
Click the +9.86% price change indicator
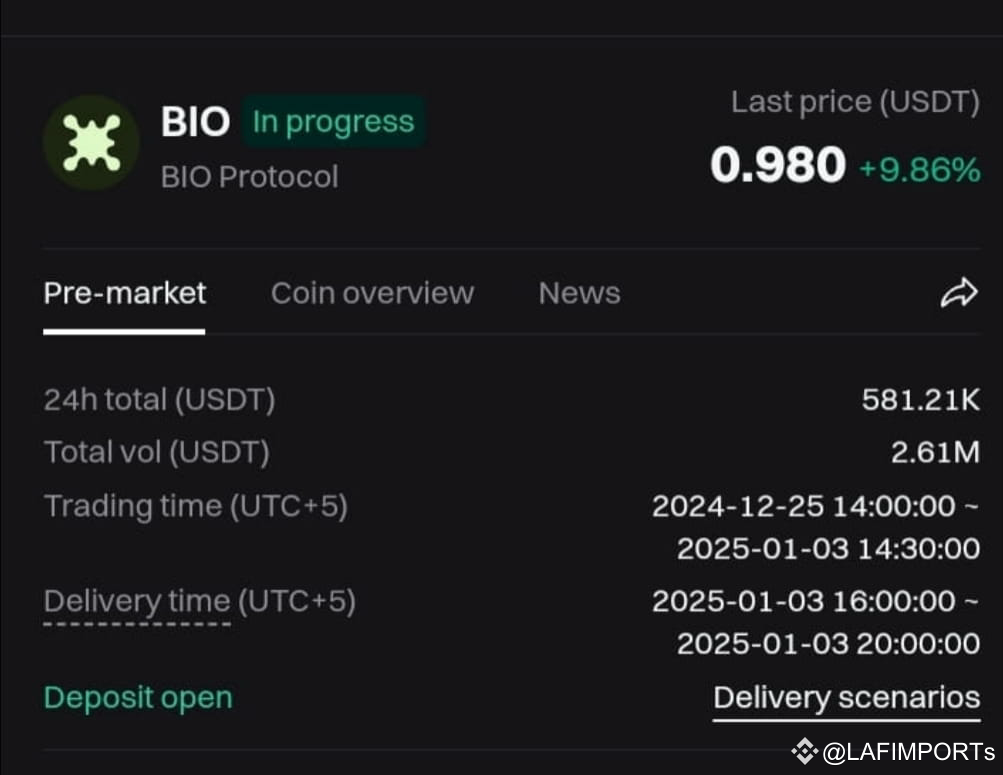(x=919, y=171)
